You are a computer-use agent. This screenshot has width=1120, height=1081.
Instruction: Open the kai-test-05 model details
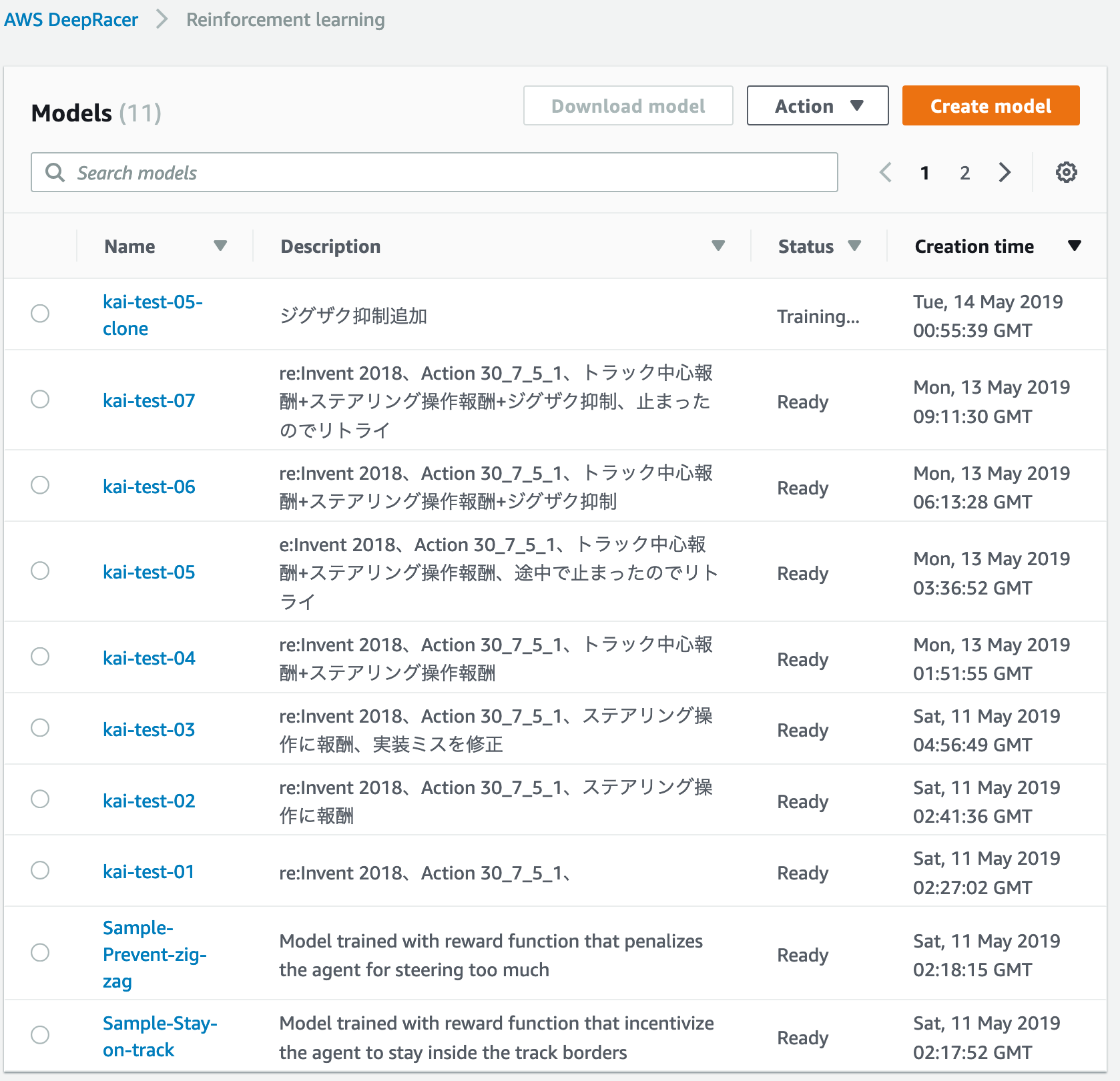148,572
